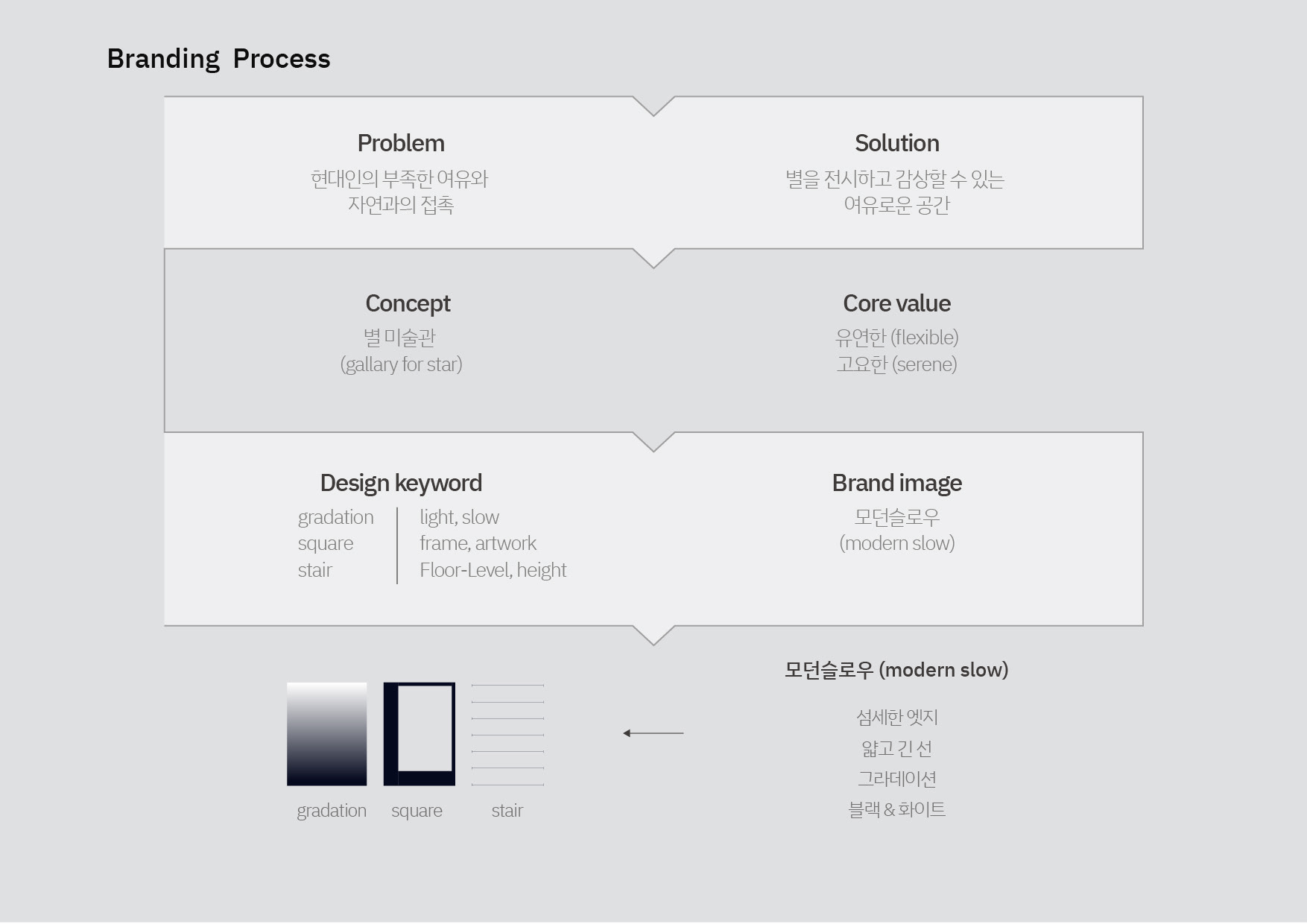Select the Problem heading

401,143
